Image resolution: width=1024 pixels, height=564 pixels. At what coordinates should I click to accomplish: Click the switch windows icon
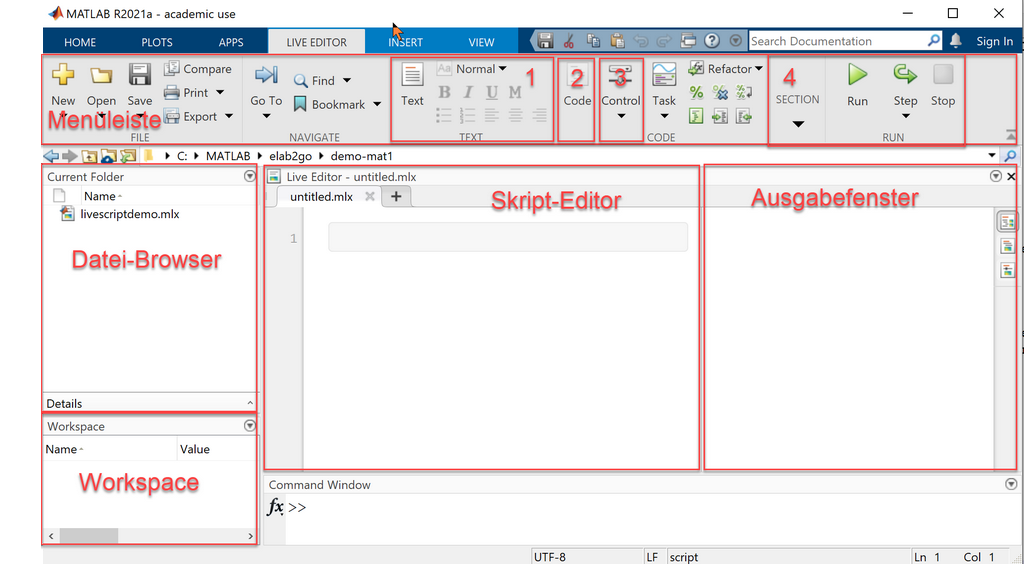(688, 40)
